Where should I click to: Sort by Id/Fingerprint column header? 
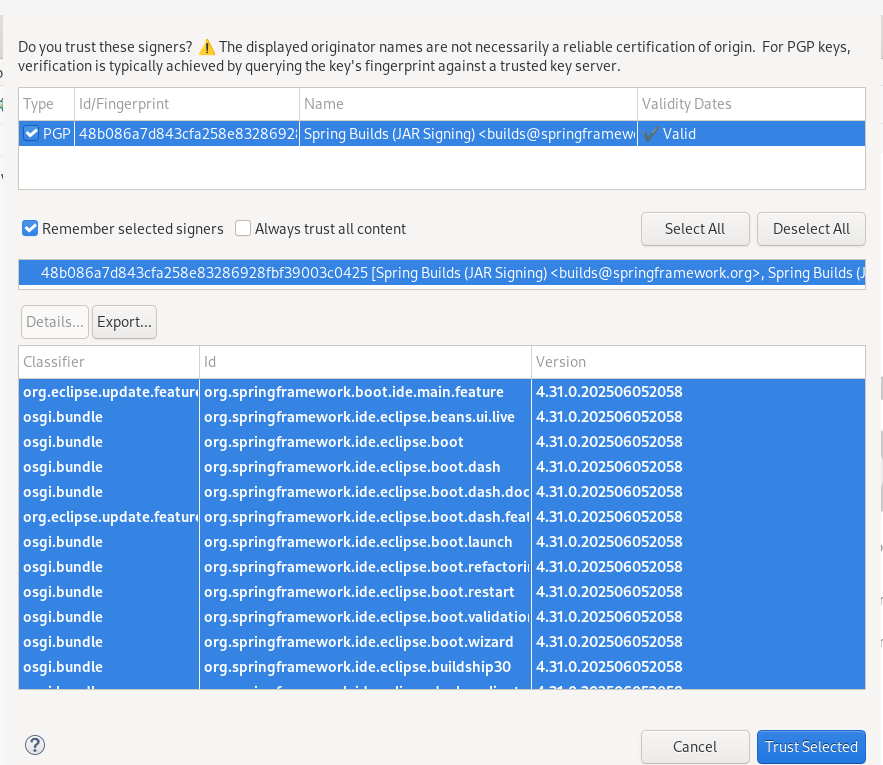pos(187,104)
